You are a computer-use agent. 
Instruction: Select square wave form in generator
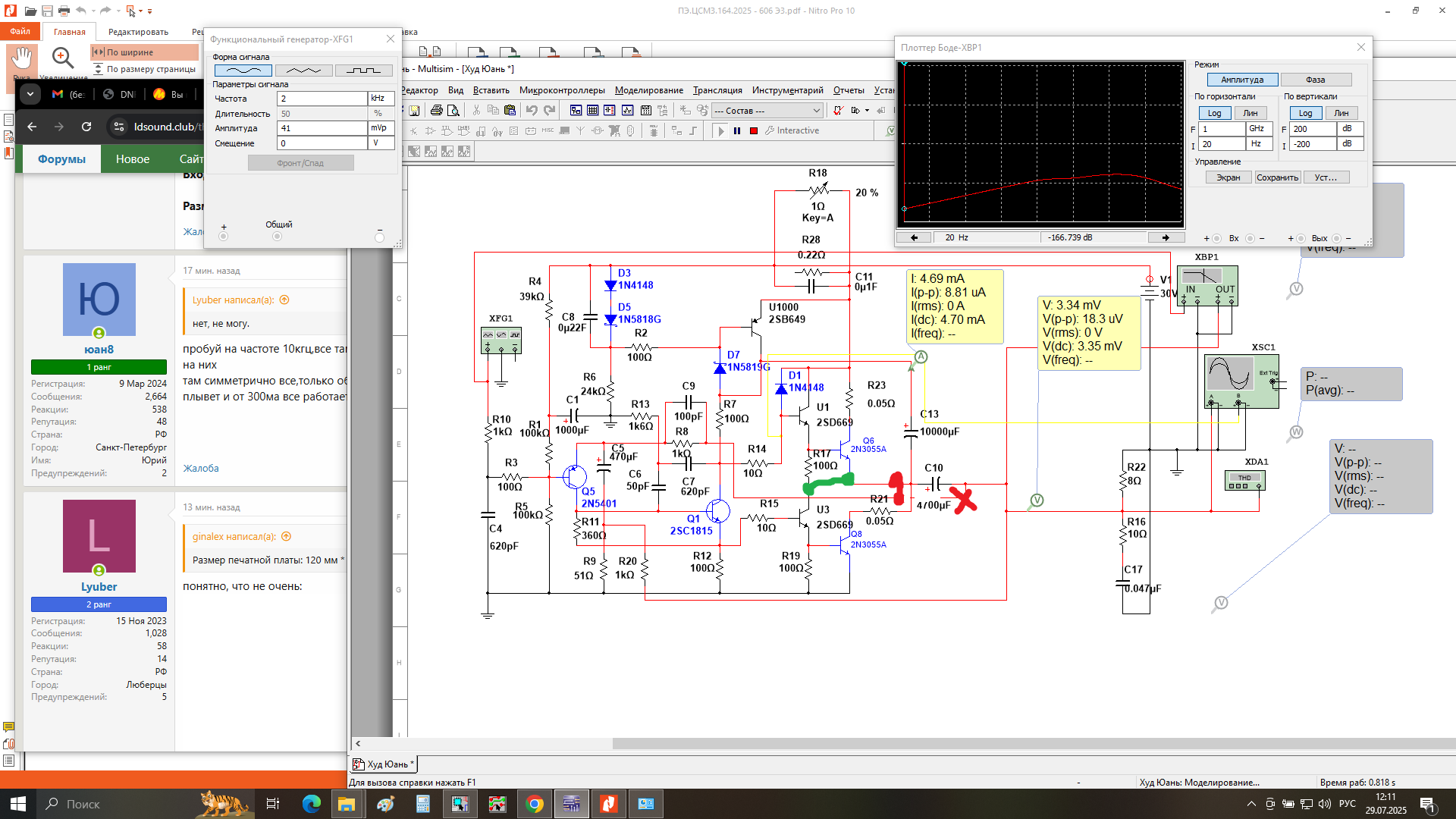click(x=363, y=71)
